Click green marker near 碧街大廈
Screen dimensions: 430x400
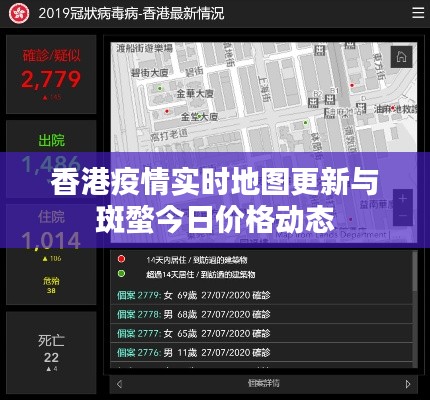click(x=160, y=88)
